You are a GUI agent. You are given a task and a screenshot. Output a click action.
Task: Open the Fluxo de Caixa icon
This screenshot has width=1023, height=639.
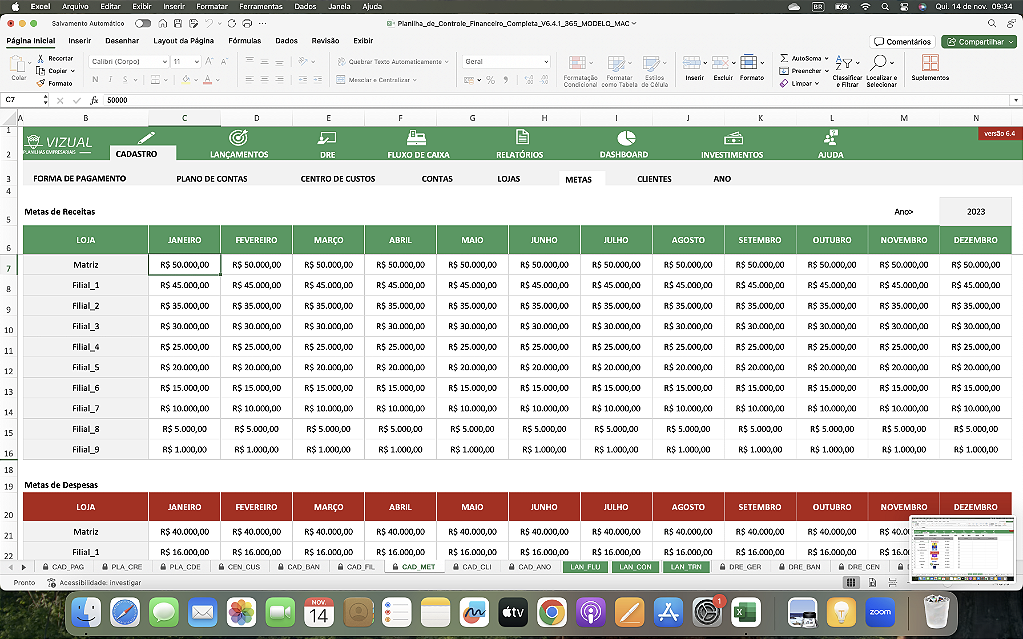pos(418,138)
